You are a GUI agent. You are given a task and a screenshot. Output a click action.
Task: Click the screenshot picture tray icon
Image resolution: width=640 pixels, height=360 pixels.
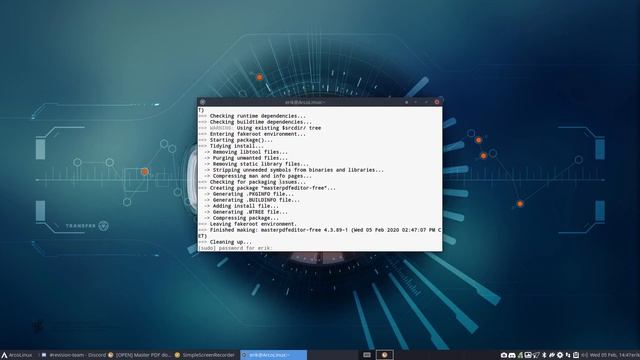tap(528, 355)
